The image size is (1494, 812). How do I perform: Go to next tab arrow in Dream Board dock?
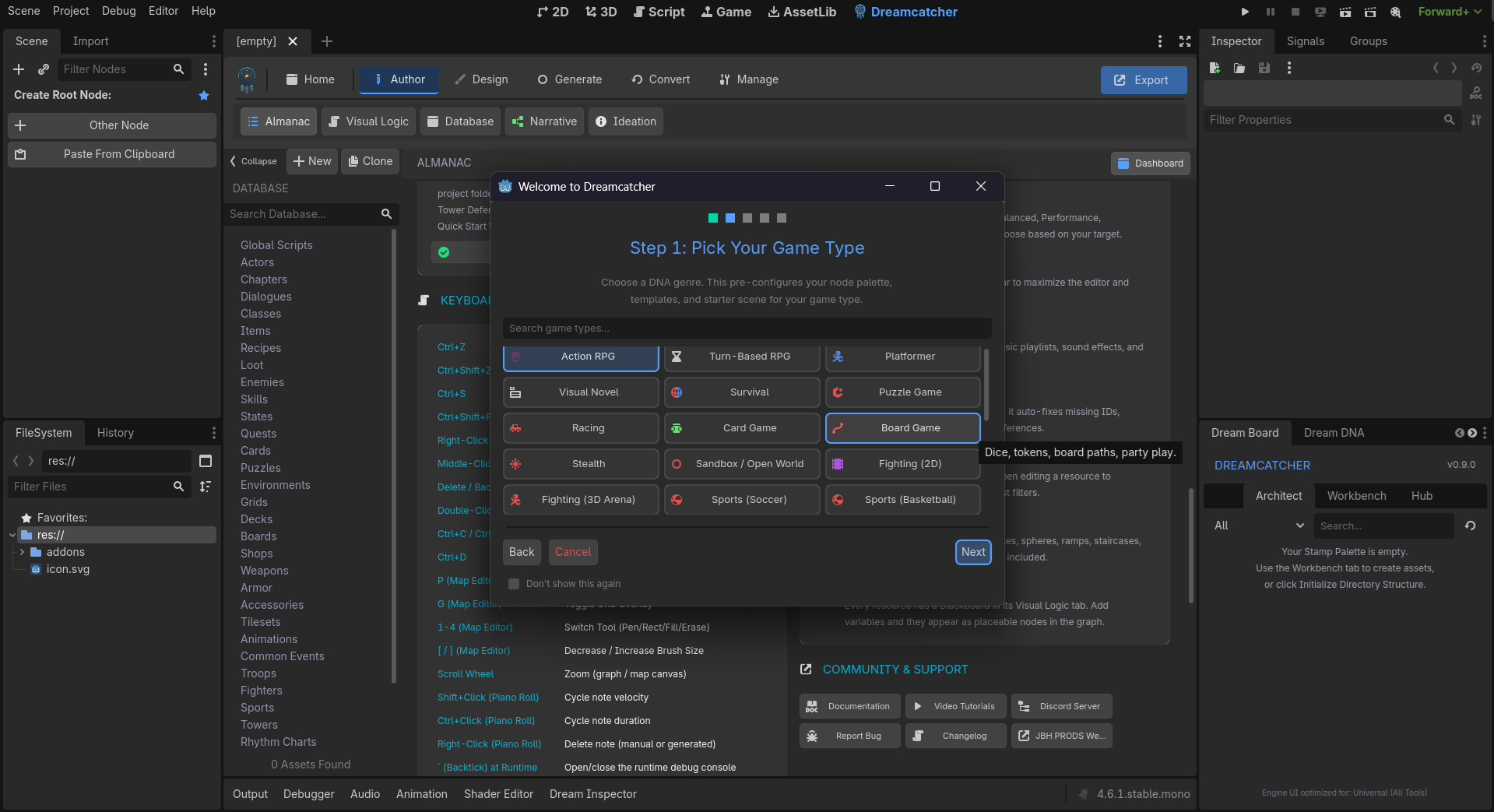pyautogui.click(x=1472, y=433)
